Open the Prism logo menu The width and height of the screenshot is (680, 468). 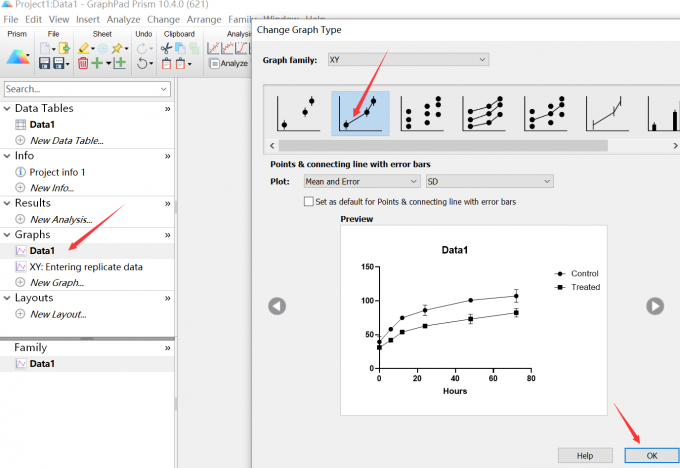pos(18,57)
